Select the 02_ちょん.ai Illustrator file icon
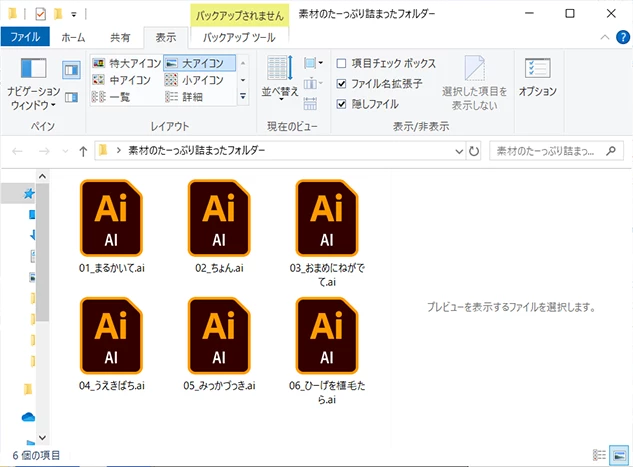The height and width of the screenshot is (467, 633). click(x=219, y=218)
